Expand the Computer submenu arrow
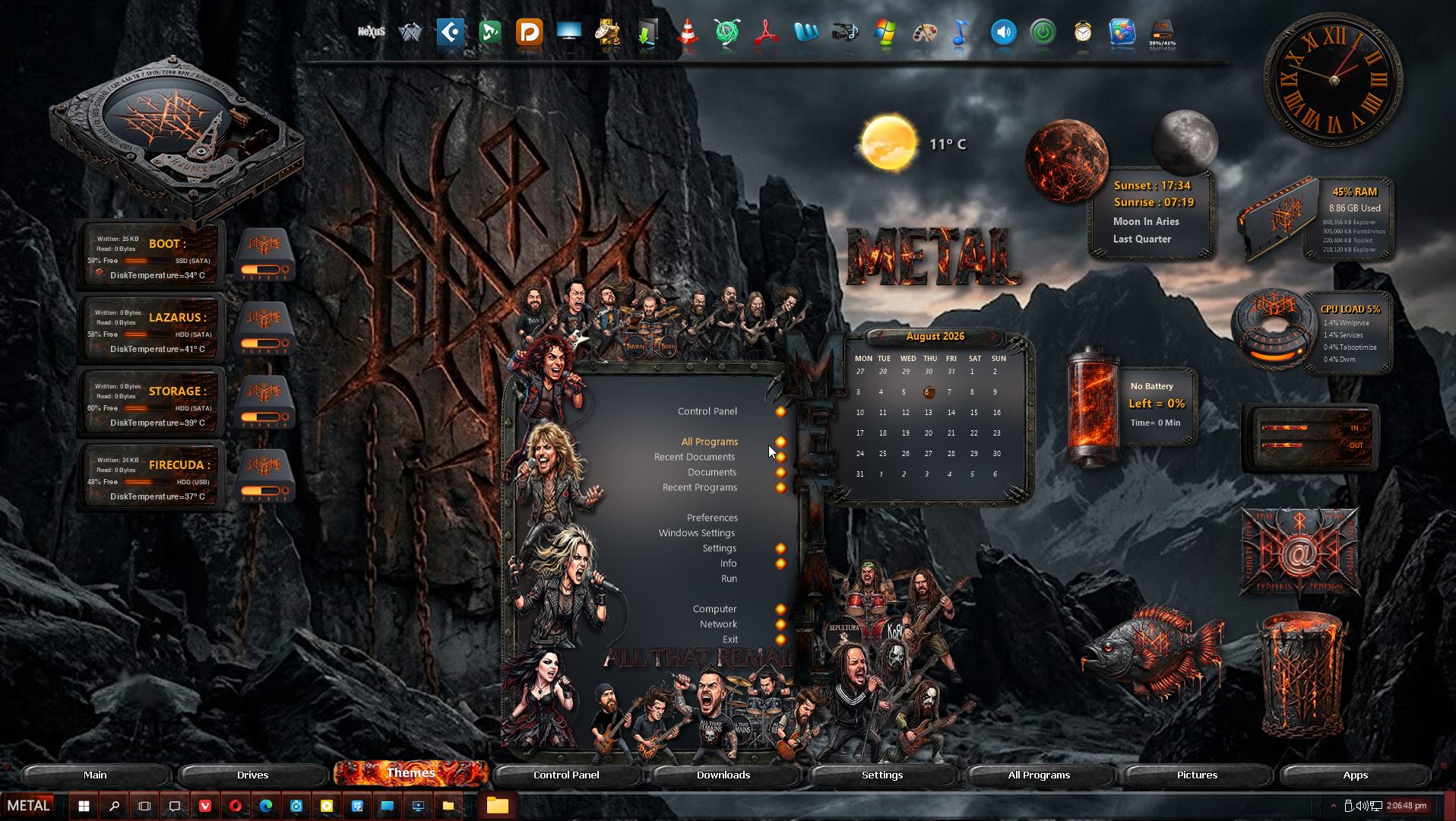 [x=780, y=609]
